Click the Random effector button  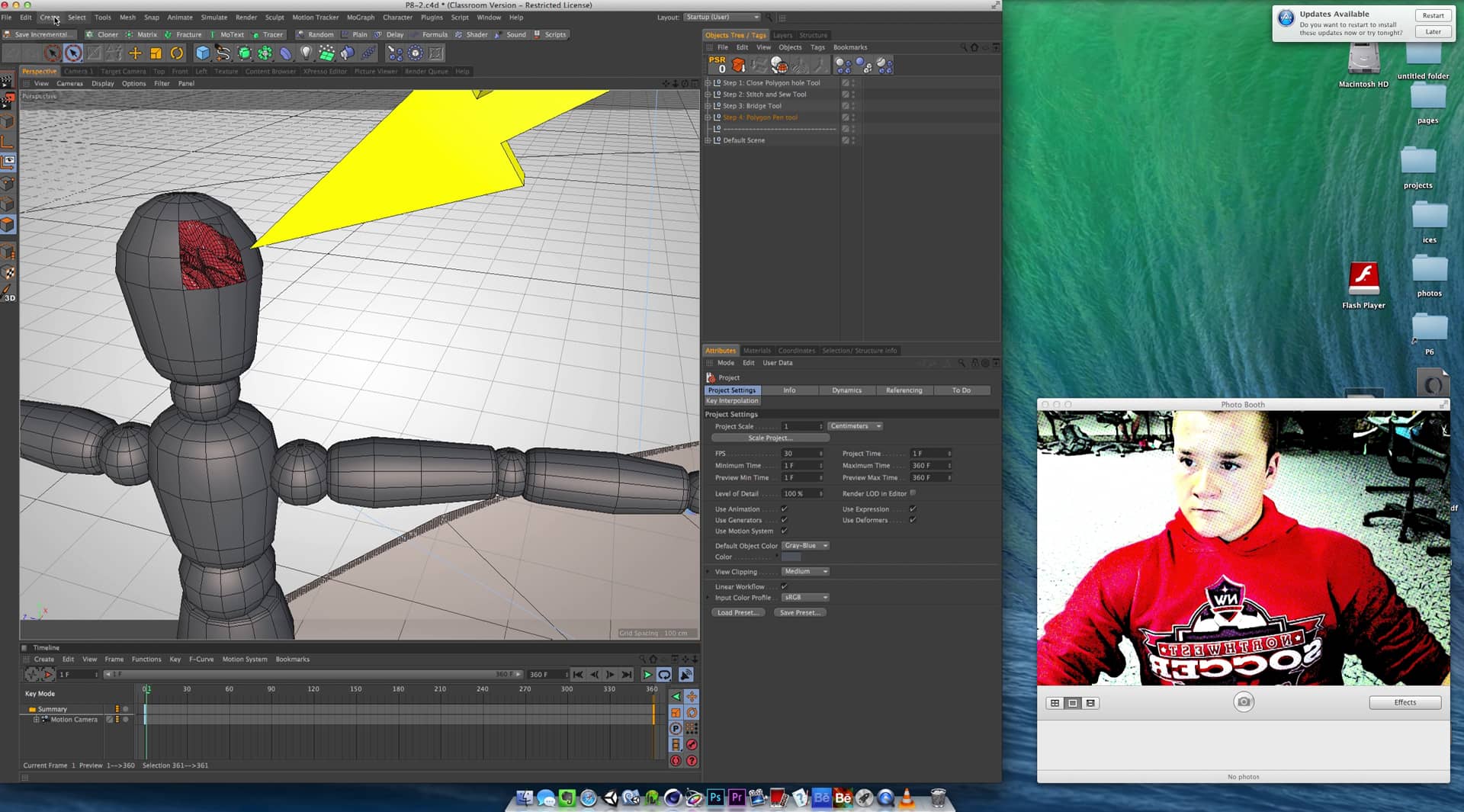(315, 34)
